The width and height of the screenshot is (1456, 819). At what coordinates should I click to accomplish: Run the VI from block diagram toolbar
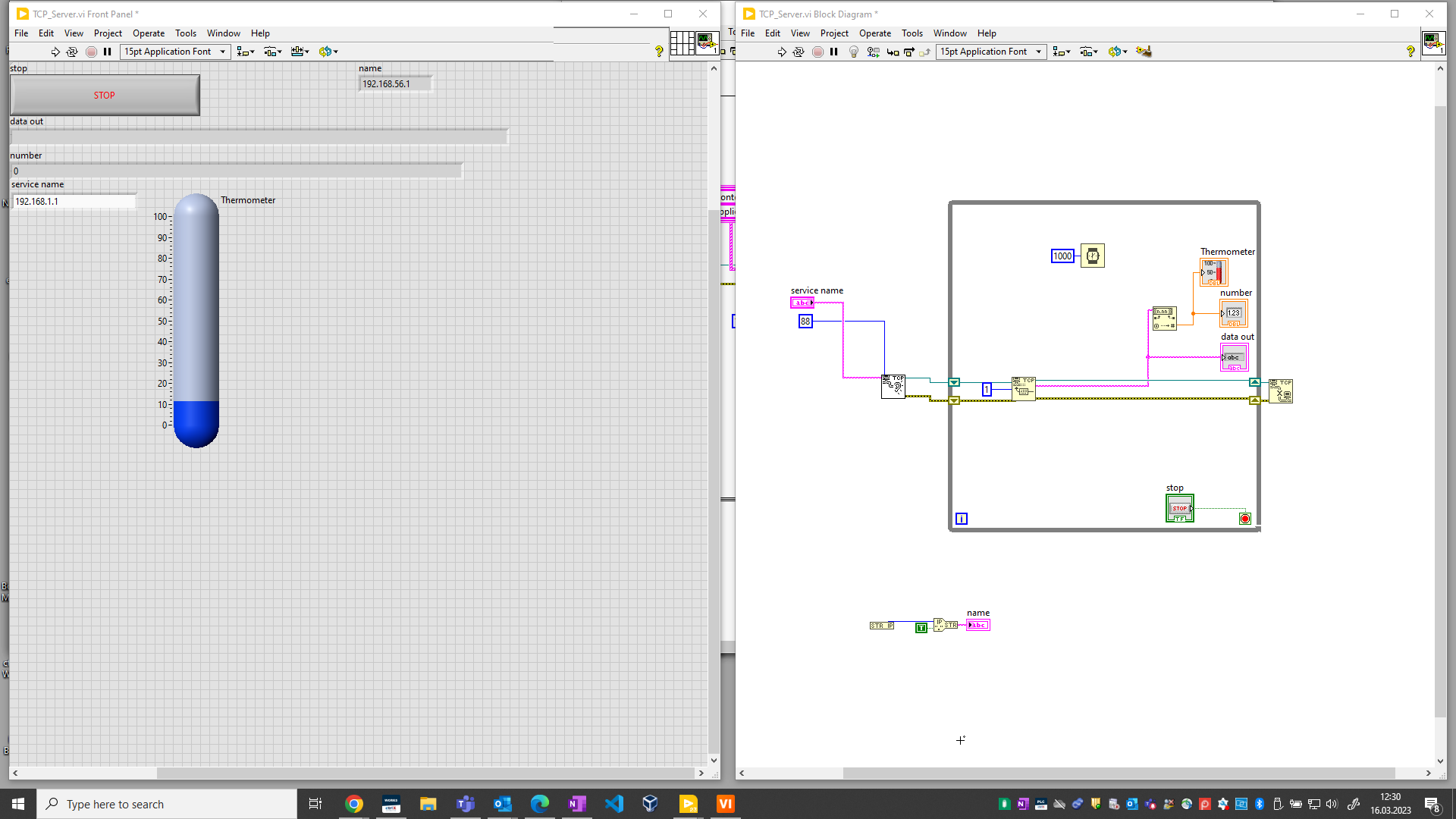pos(782,52)
